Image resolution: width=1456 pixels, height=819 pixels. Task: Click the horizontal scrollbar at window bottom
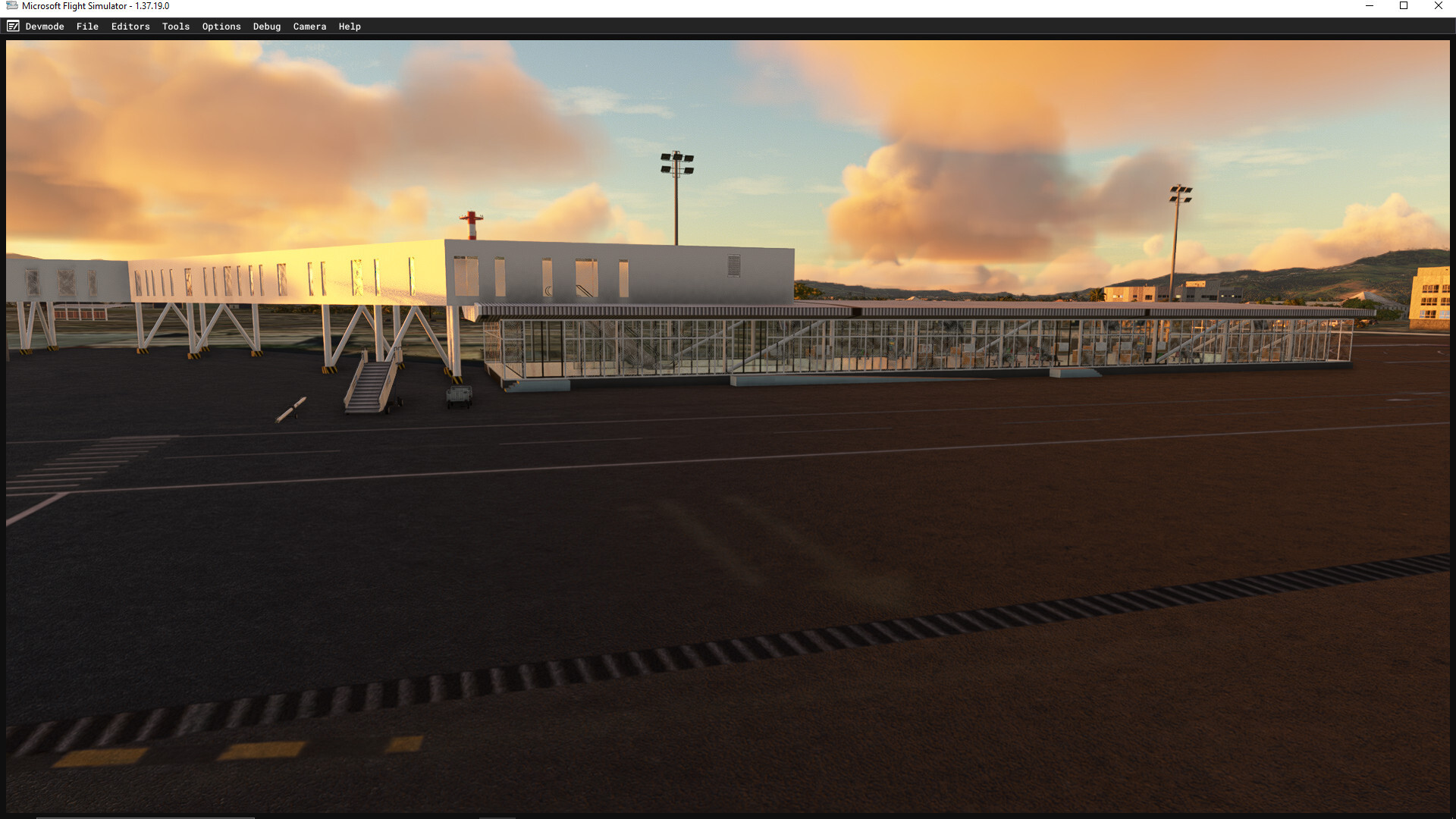[144, 817]
